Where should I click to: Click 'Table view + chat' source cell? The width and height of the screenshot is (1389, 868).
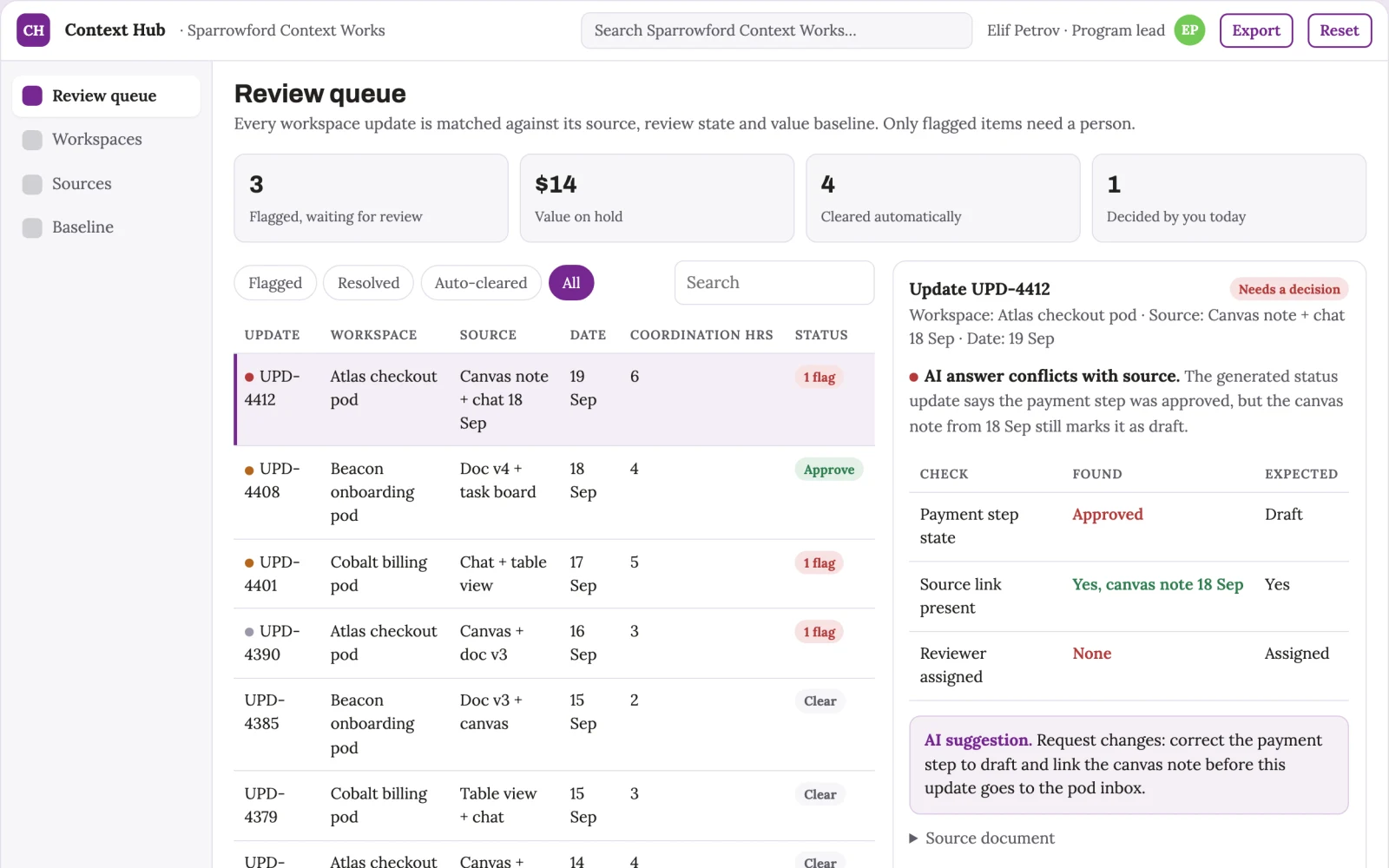click(x=498, y=806)
